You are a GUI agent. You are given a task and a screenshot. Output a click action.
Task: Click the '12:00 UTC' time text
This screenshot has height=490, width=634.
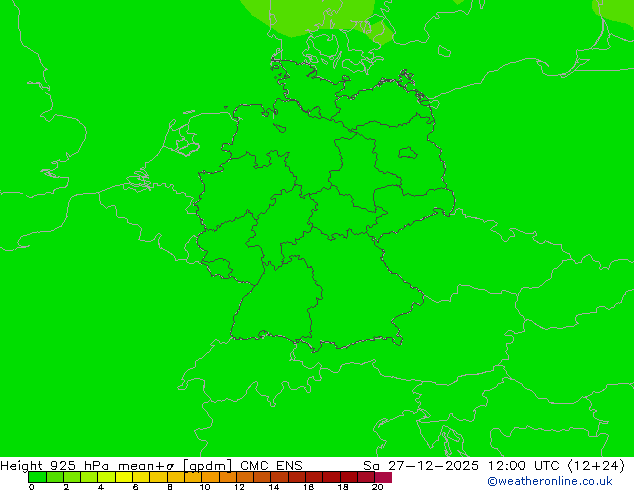tap(524, 465)
